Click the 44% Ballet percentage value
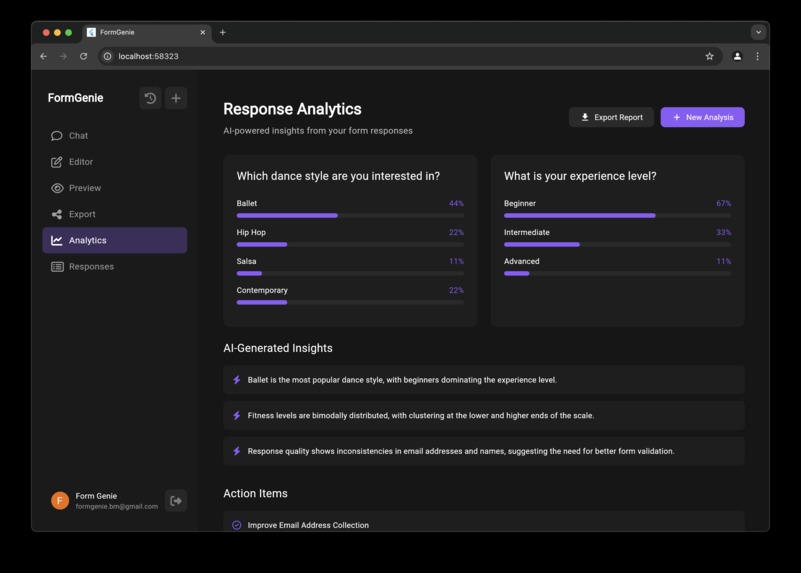The width and height of the screenshot is (801, 573). point(456,203)
